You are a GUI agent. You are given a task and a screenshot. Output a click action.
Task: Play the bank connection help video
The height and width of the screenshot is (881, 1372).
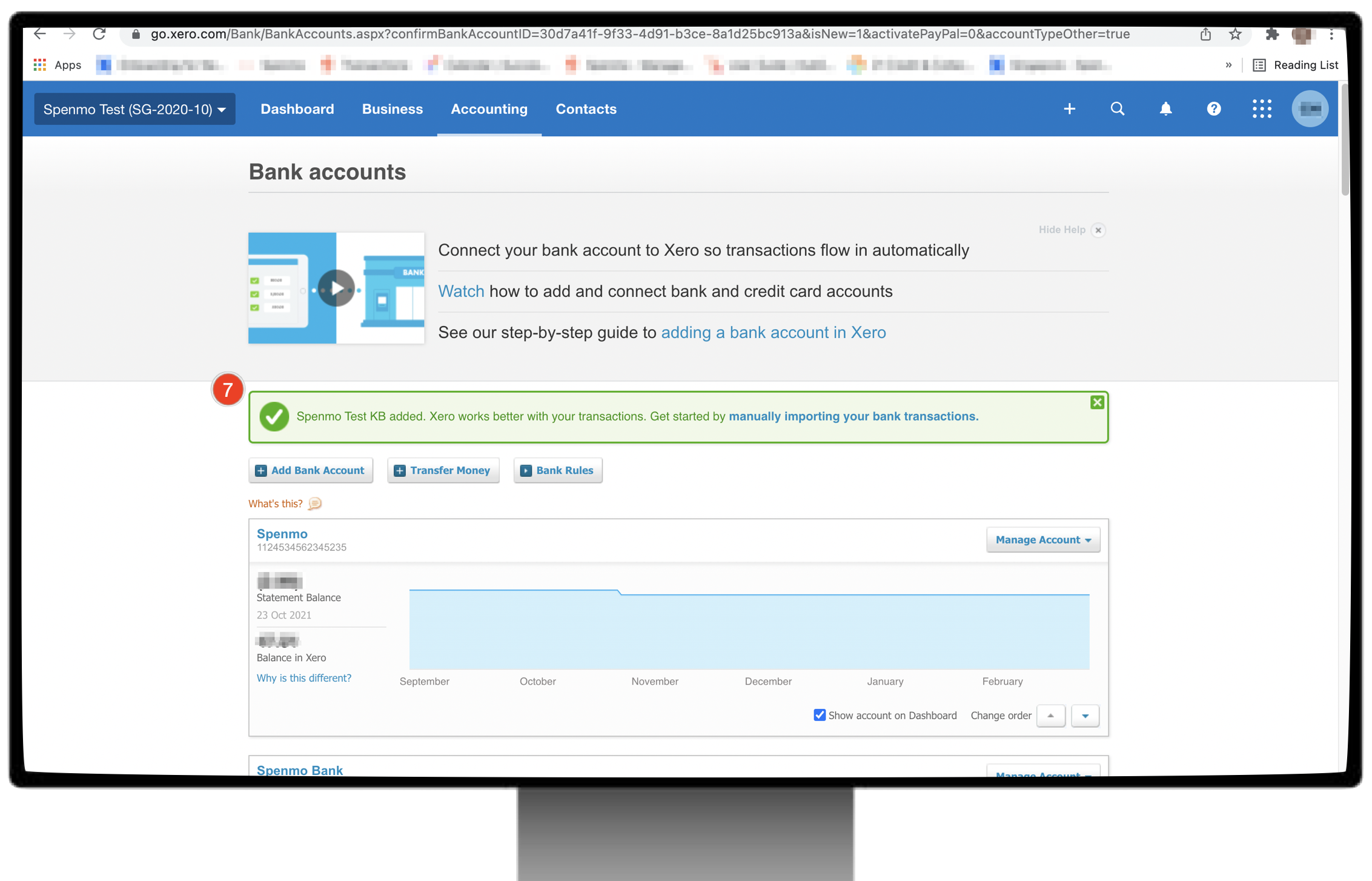[x=336, y=288]
